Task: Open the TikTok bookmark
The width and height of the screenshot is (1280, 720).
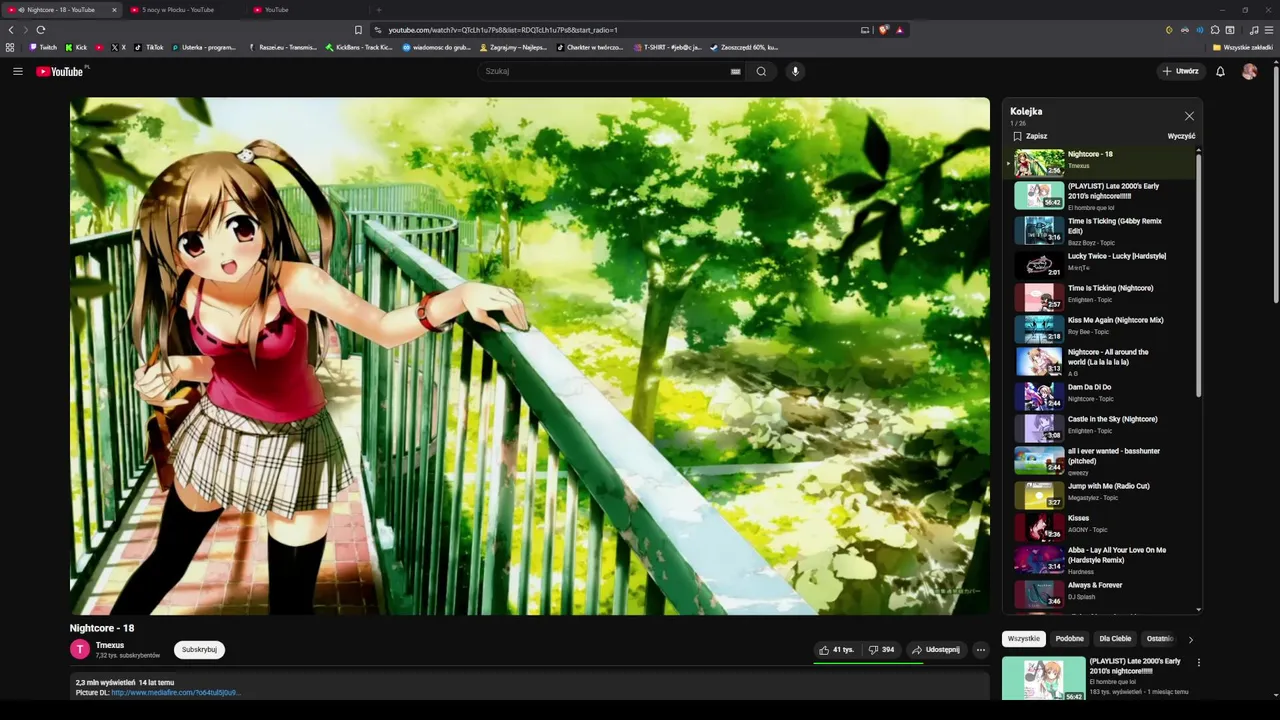Action: tap(149, 47)
